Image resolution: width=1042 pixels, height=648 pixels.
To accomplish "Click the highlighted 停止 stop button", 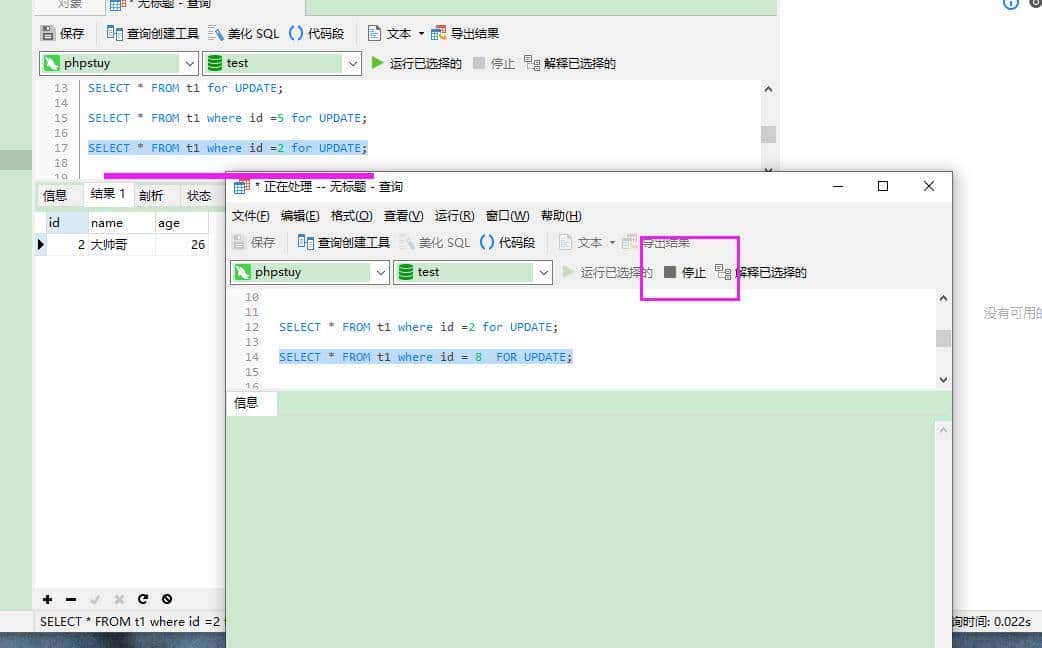I will point(688,271).
